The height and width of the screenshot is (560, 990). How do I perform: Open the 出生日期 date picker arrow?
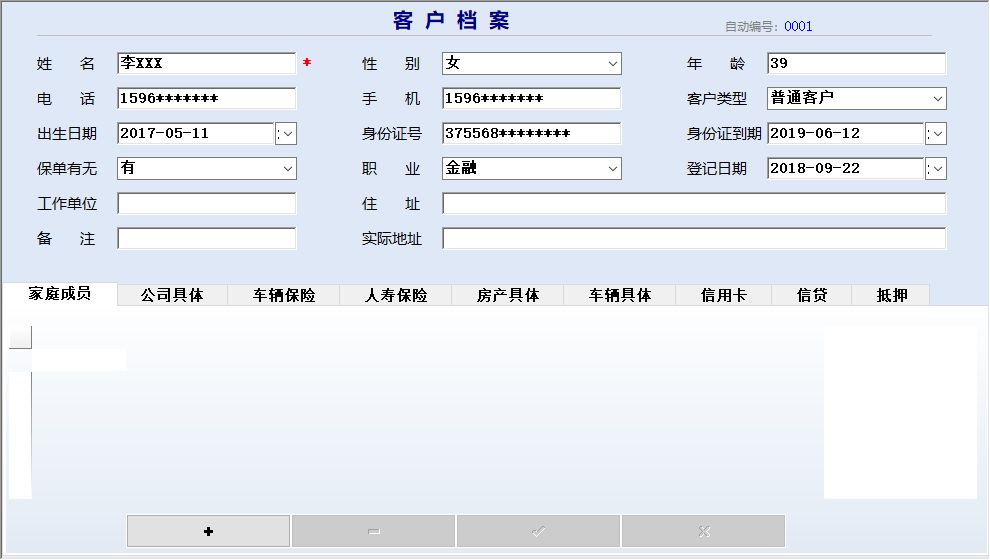pos(286,134)
